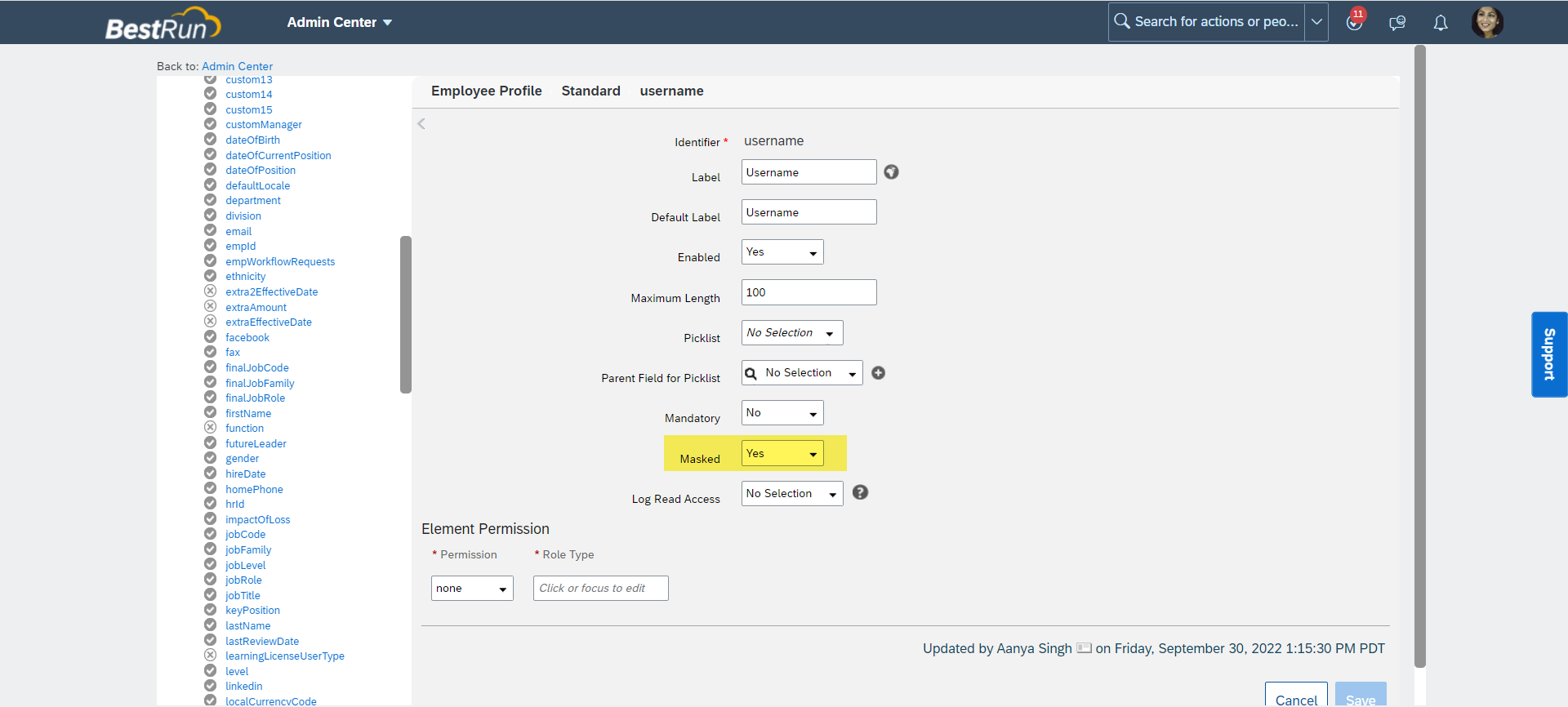Click the enabled check icon beside impactOfLoss
Viewport: 1568px width, 707px height.
(x=210, y=518)
